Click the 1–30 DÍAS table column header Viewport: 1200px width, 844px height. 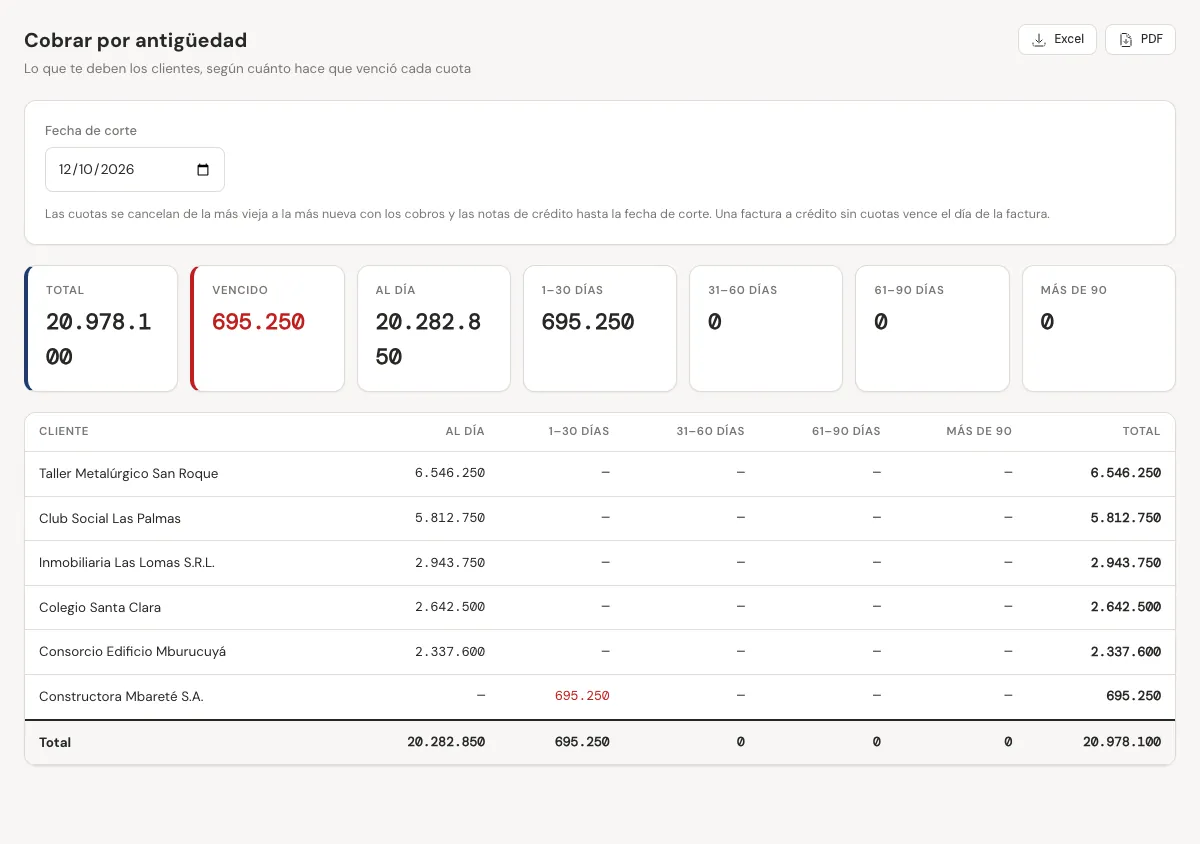579,432
